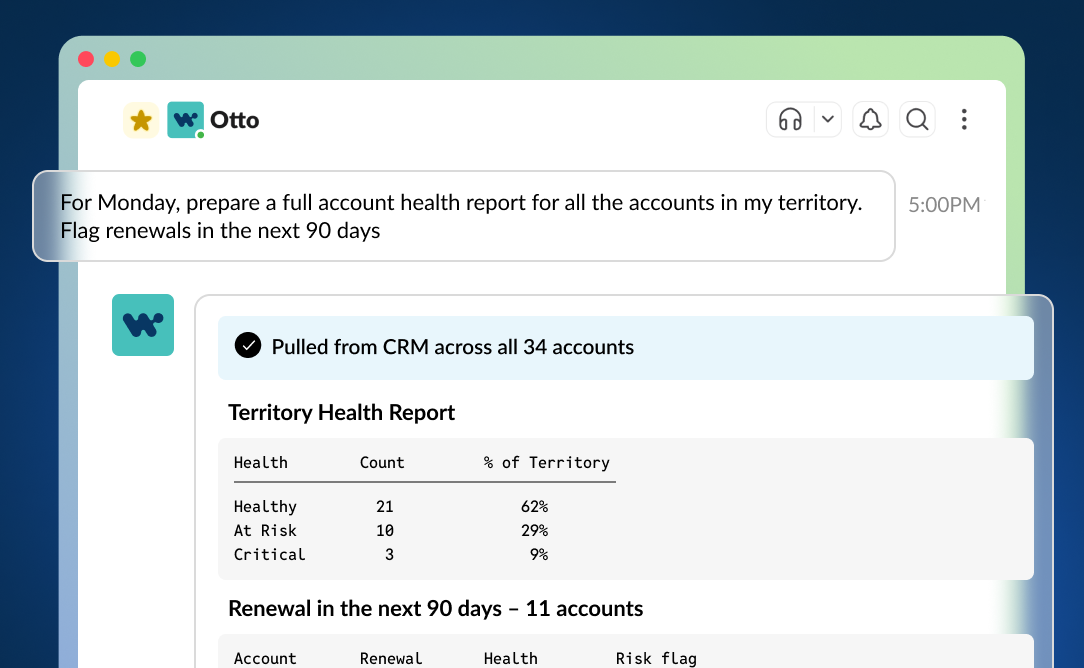The width and height of the screenshot is (1084, 668).
Task: Open the Otto app logo in header
Action: pyautogui.click(x=185, y=120)
